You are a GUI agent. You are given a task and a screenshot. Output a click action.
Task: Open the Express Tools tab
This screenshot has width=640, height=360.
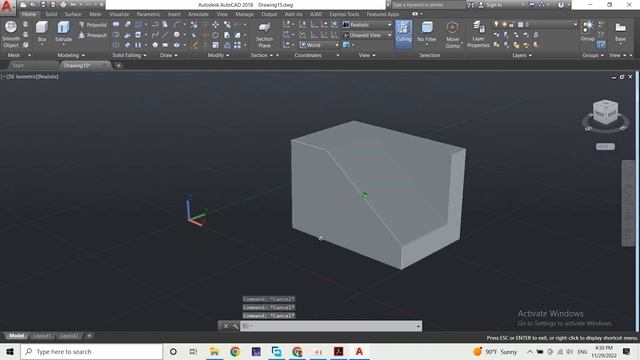344,14
